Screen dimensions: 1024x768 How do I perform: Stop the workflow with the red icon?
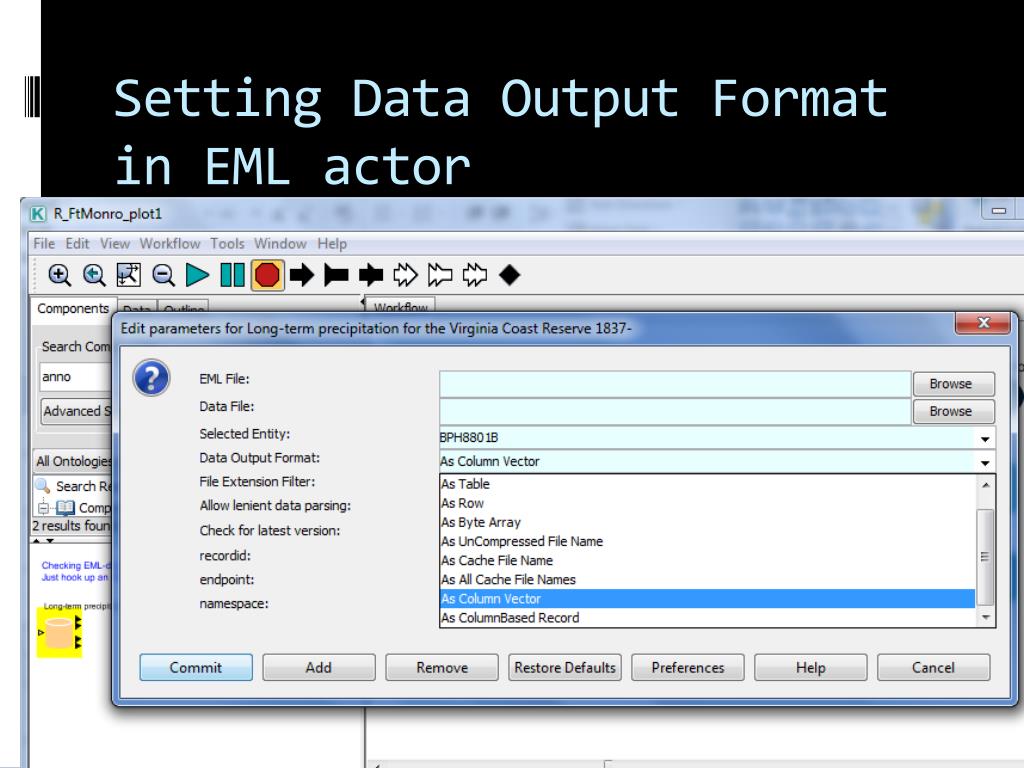tap(267, 275)
